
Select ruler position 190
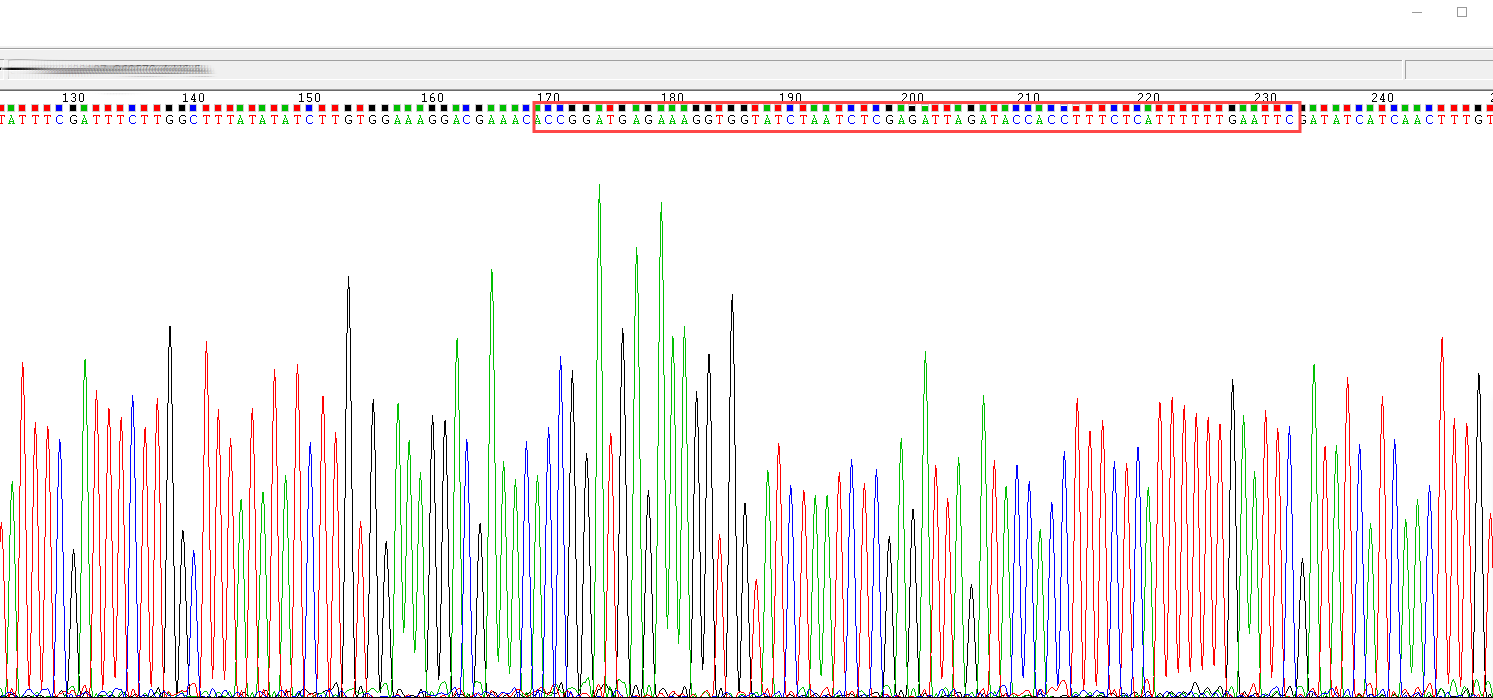click(x=791, y=97)
